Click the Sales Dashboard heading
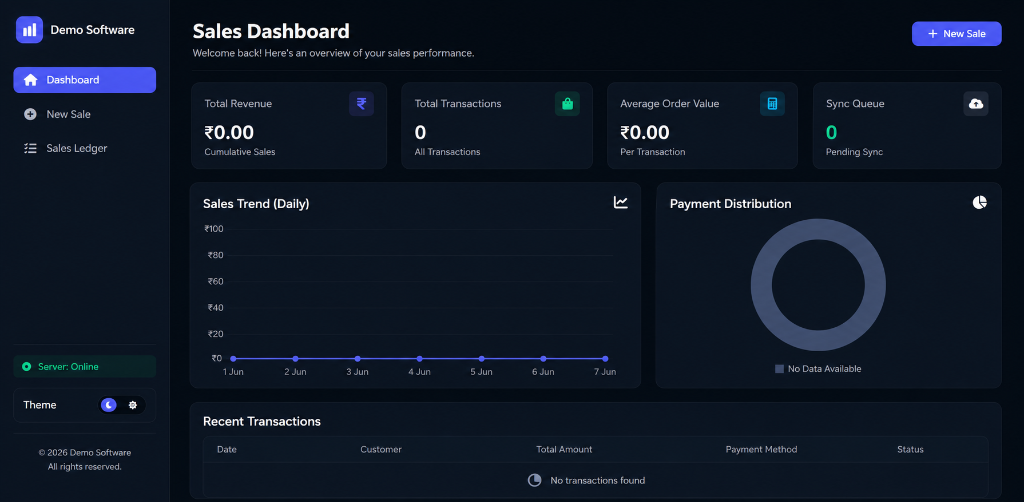 point(271,31)
